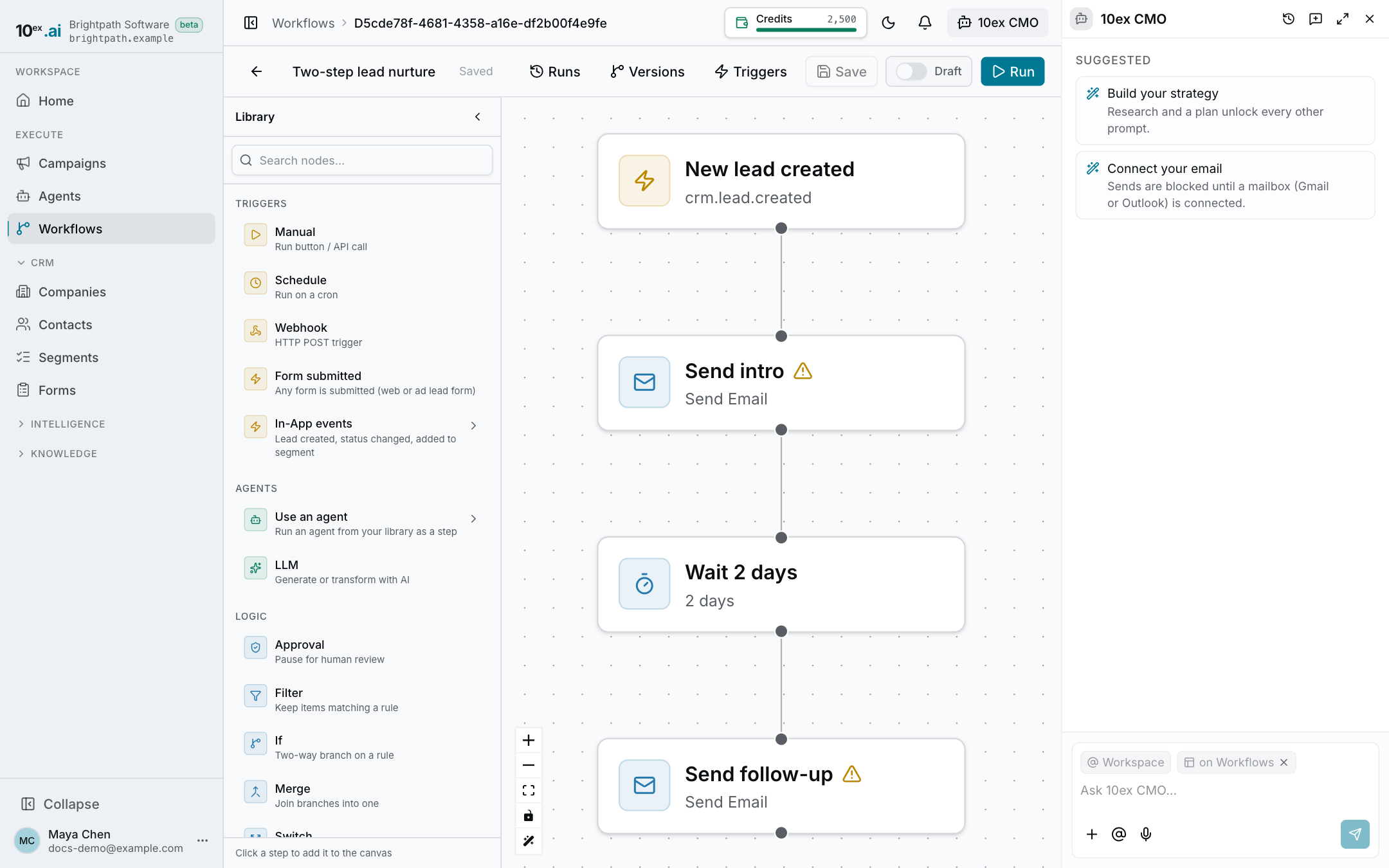Screen dimensions: 1389x868
Task: Zoom in on the workflow canvas
Action: point(529,740)
